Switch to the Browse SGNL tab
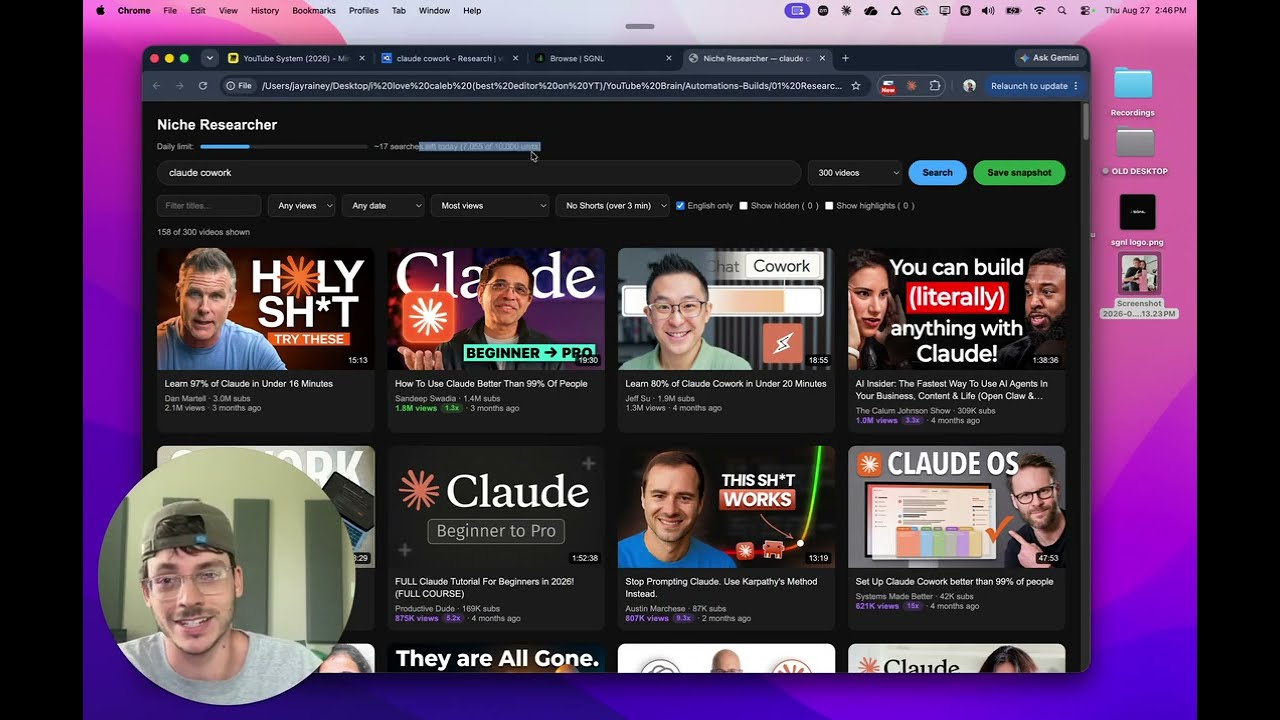The height and width of the screenshot is (720, 1280). (604, 58)
